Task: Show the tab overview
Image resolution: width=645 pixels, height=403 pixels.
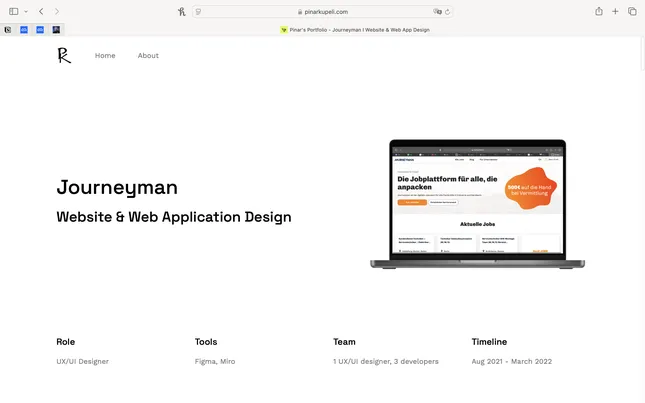Action: [x=632, y=12]
